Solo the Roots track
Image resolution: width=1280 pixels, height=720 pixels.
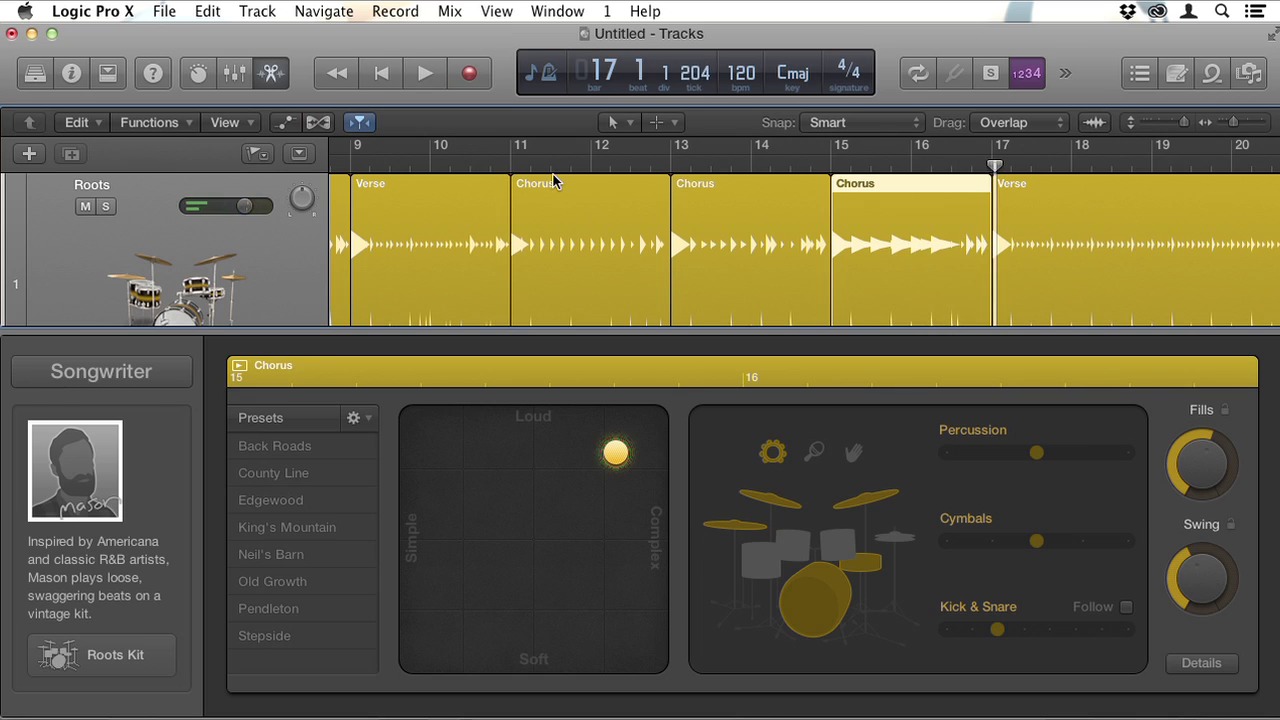(x=105, y=206)
